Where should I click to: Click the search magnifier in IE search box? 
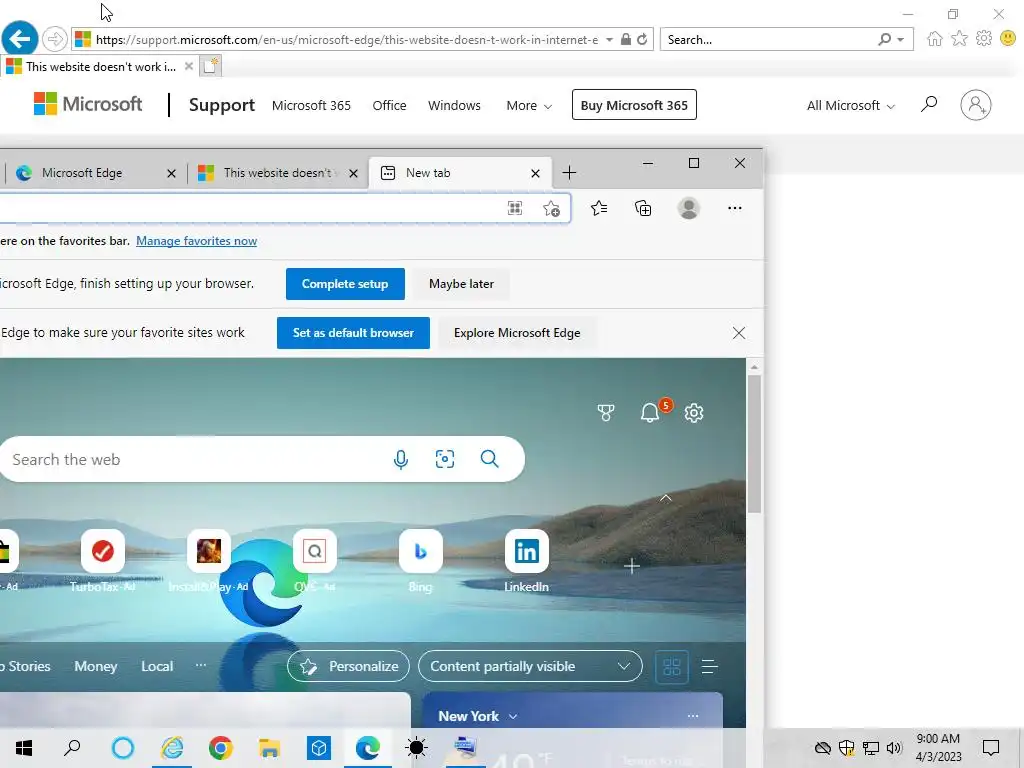(x=884, y=39)
